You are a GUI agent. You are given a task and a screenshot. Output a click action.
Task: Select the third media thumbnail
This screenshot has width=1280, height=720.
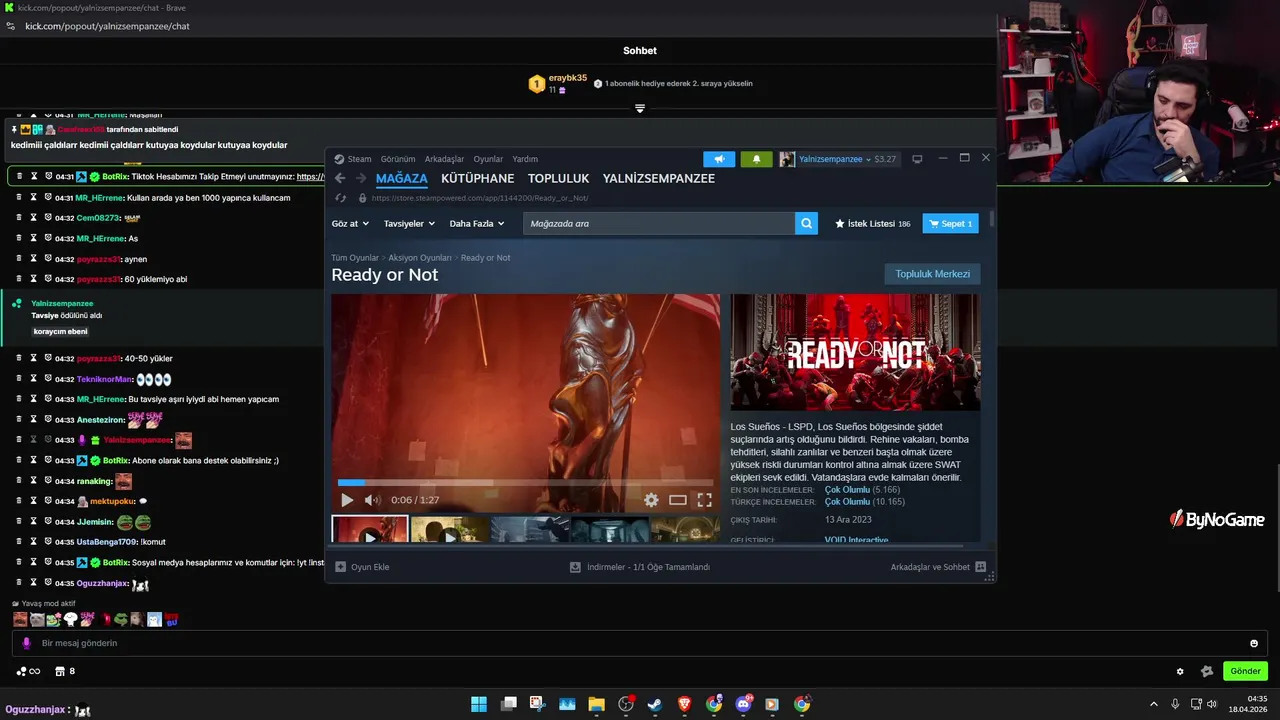[x=530, y=529]
